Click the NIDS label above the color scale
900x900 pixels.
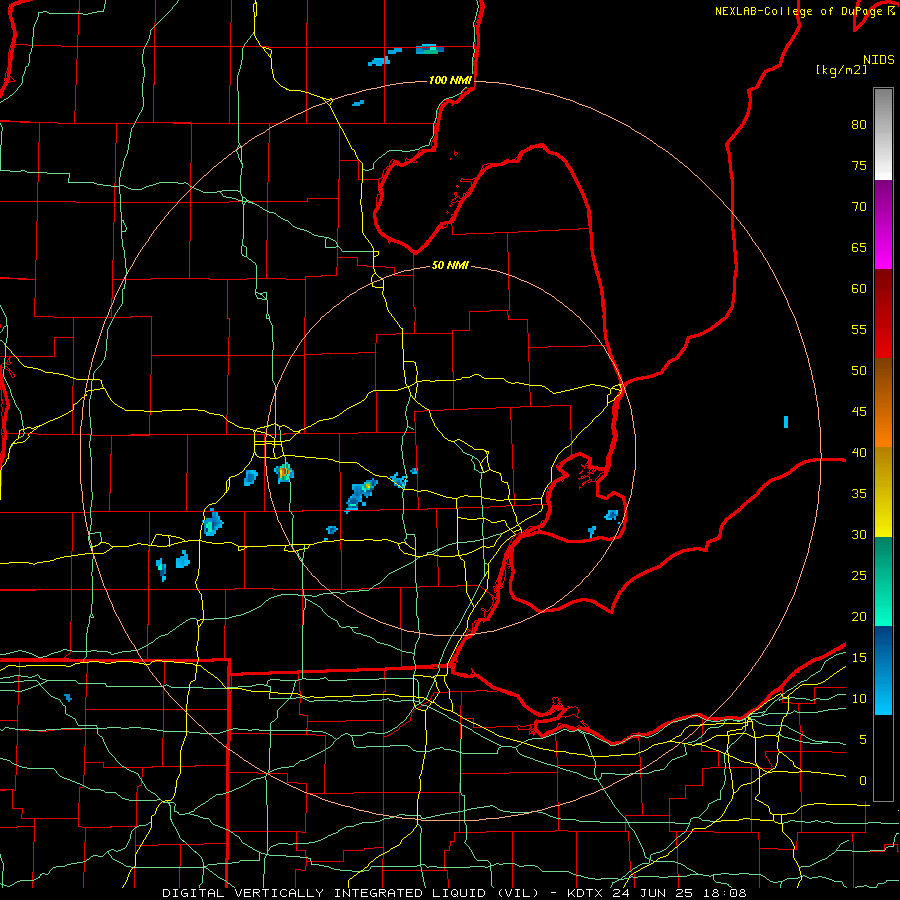pos(878,59)
